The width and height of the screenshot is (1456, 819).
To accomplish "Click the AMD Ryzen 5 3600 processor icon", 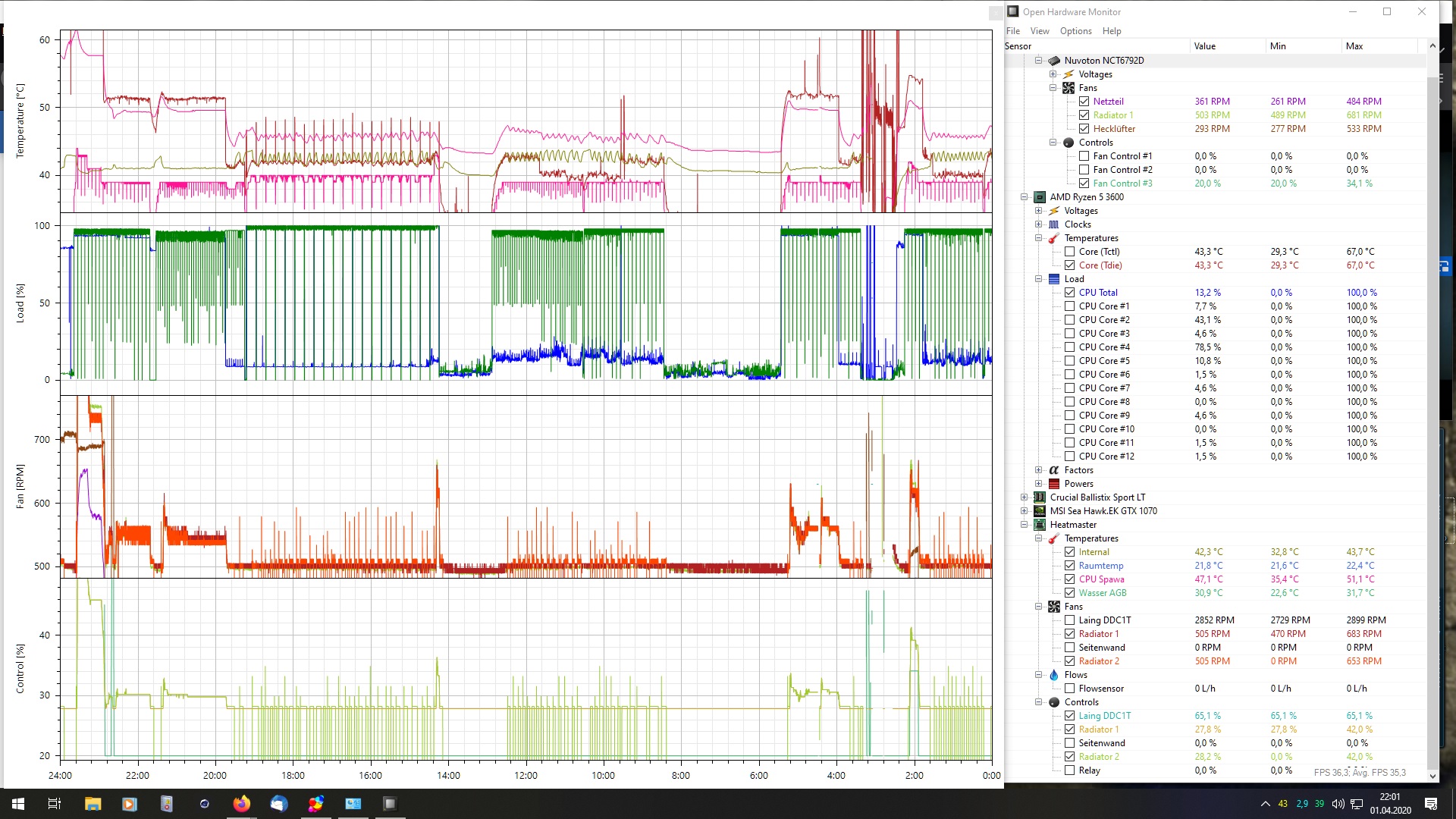I will (1040, 197).
